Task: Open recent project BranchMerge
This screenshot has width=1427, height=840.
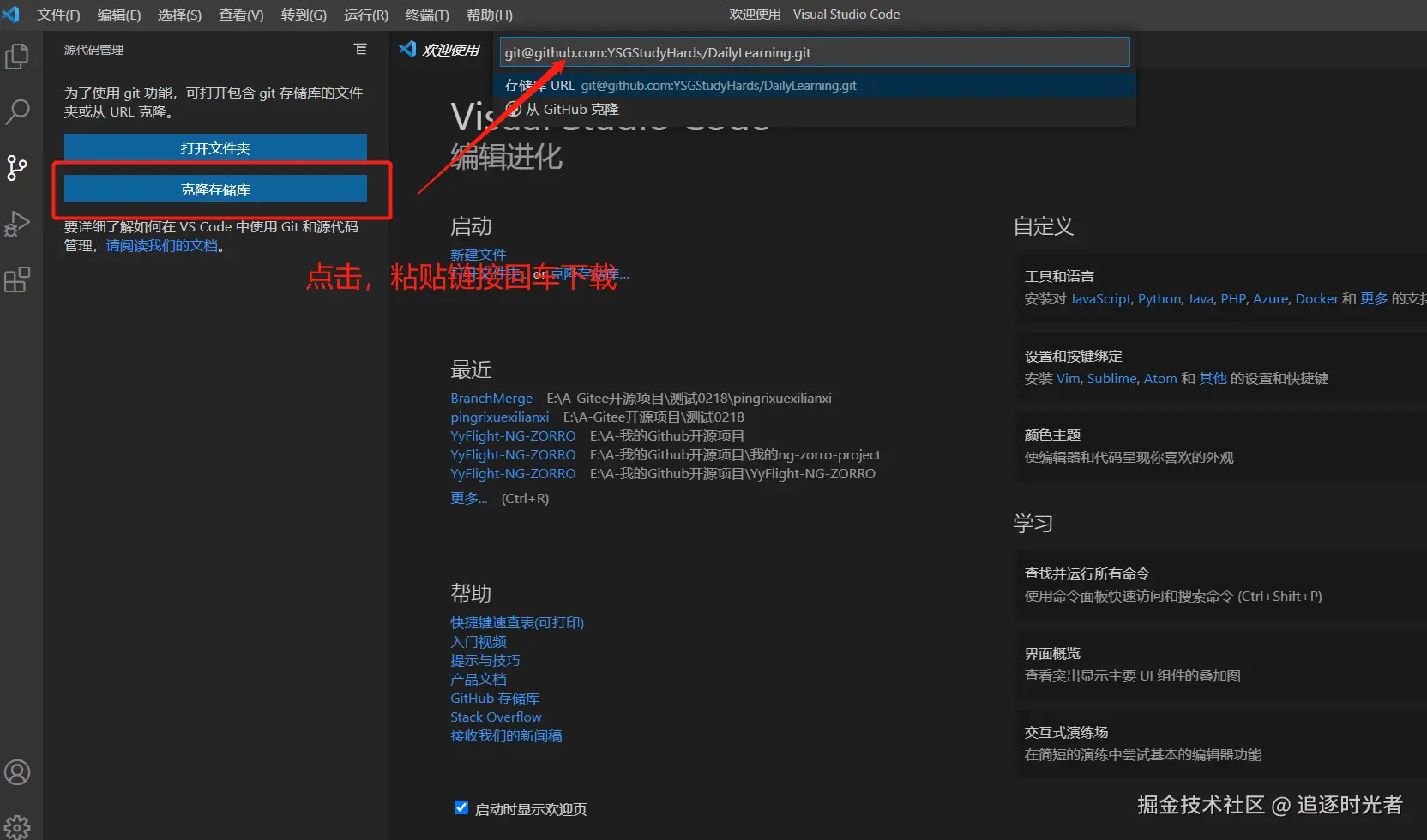Action: [491, 398]
